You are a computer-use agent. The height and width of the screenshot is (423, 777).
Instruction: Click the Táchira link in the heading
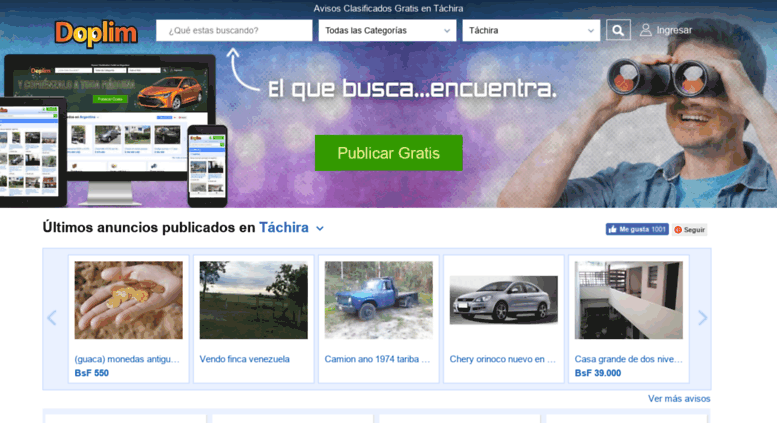coord(284,227)
